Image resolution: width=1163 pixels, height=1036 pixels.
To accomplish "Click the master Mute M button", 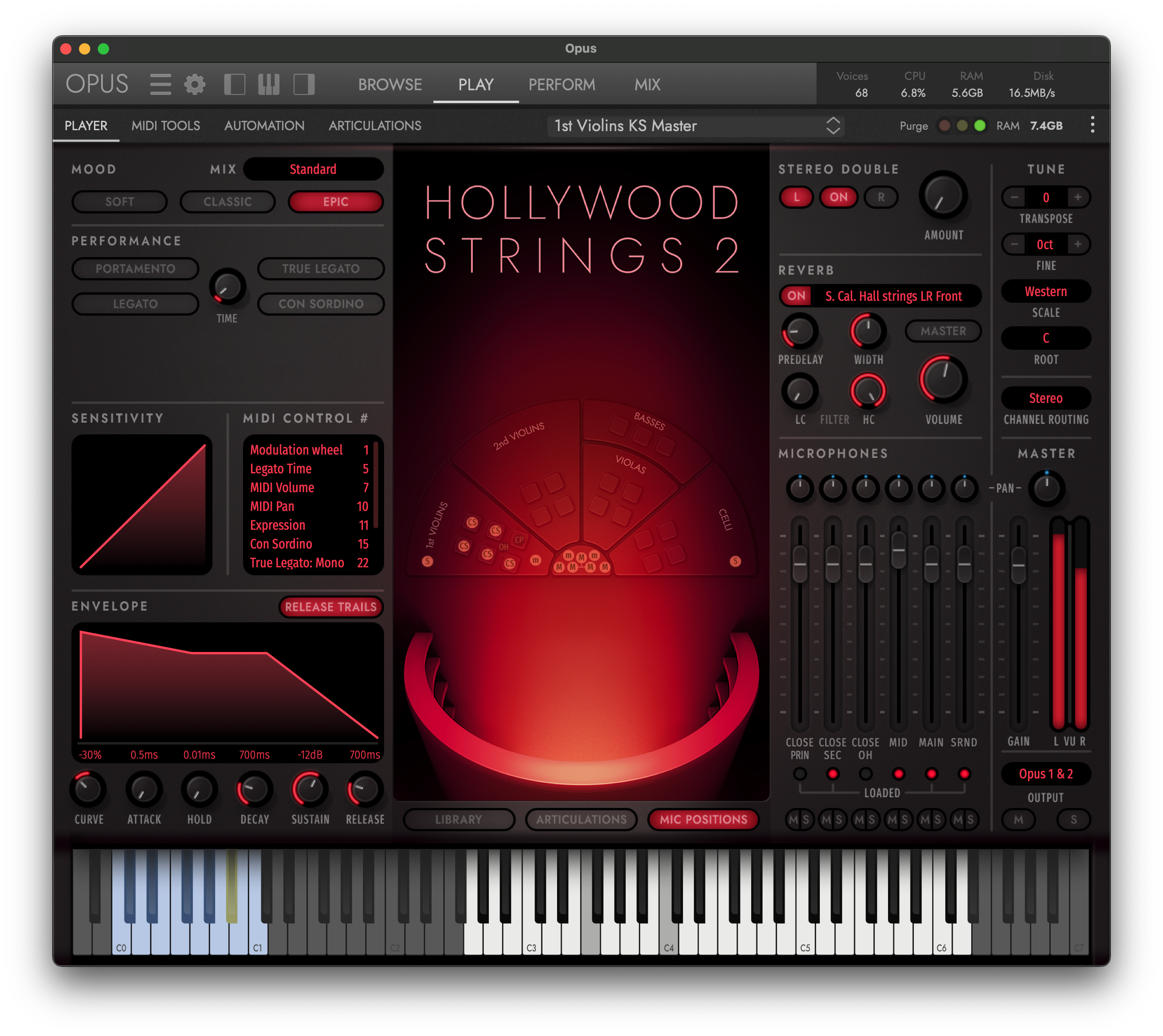I will tap(1018, 820).
